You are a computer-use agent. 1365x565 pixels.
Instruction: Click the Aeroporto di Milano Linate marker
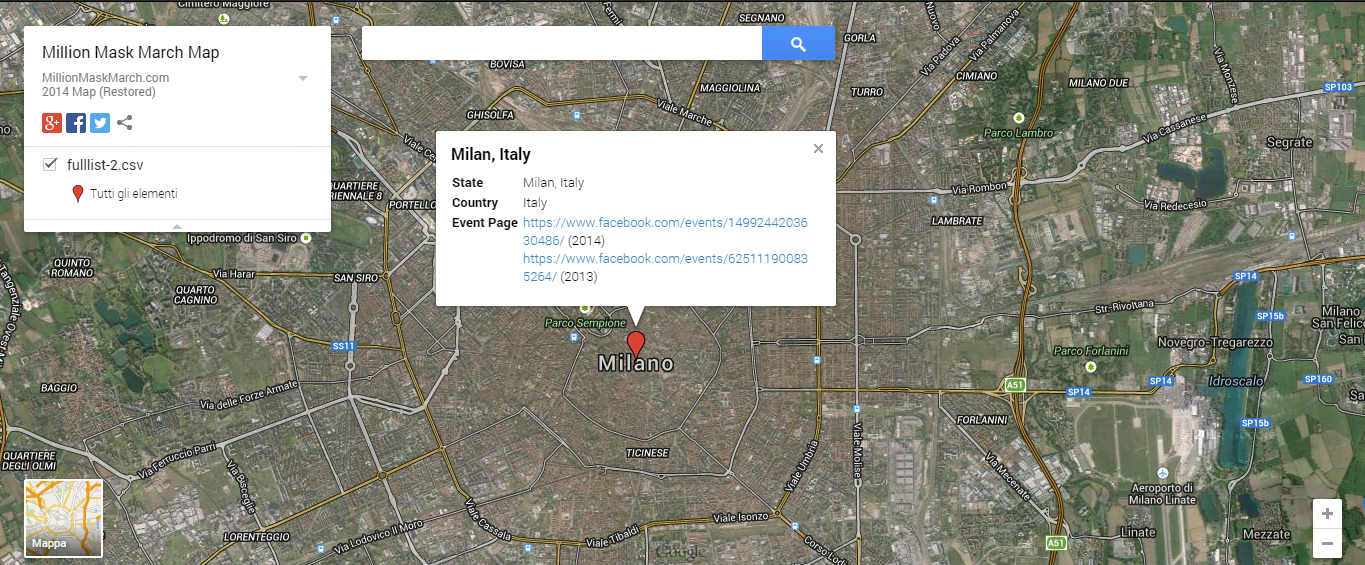tap(1163, 472)
